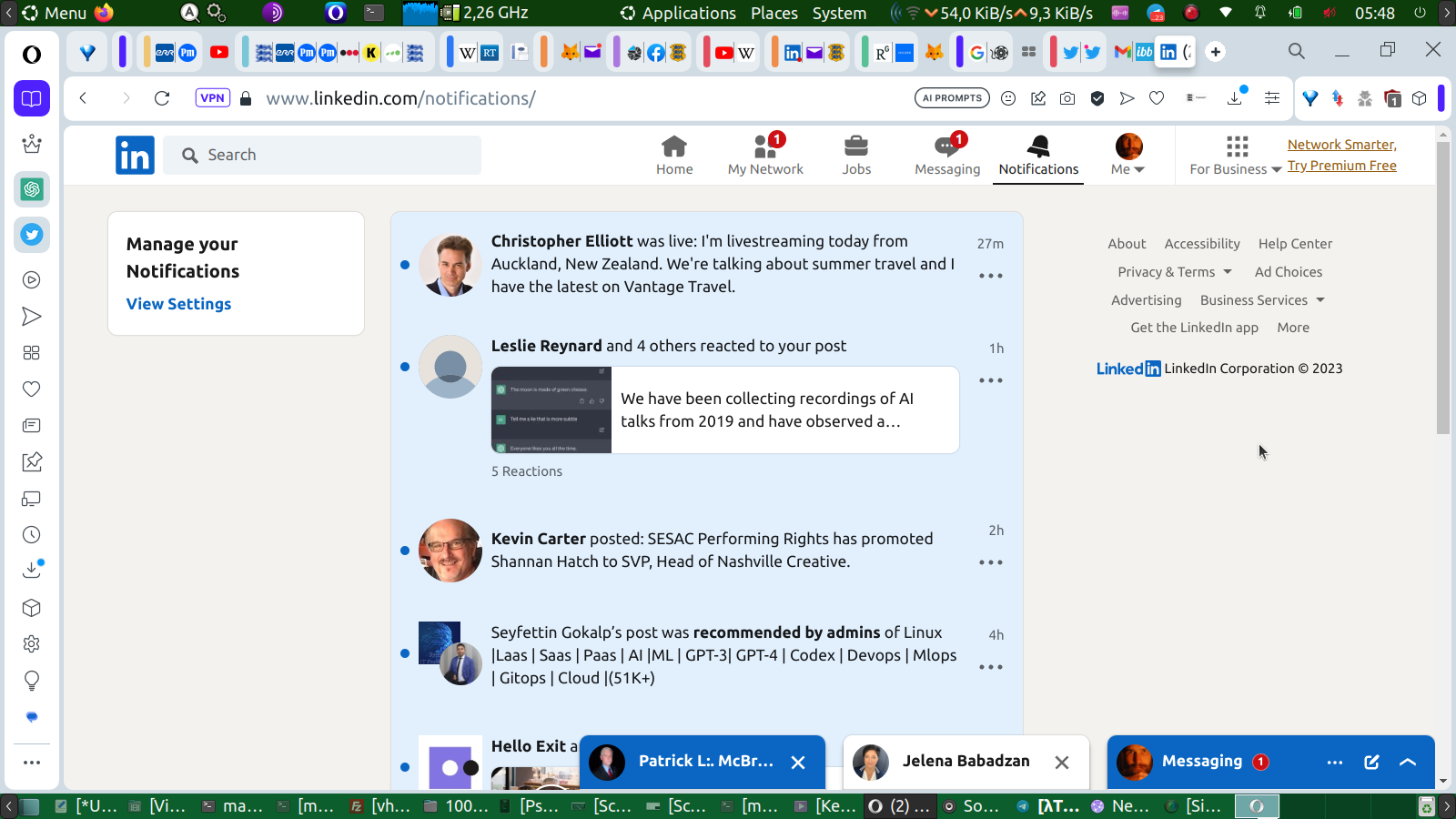The width and height of the screenshot is (1456, 819).
Task: Switch to the Wikipedia browser tab
Action: point(468,52)
